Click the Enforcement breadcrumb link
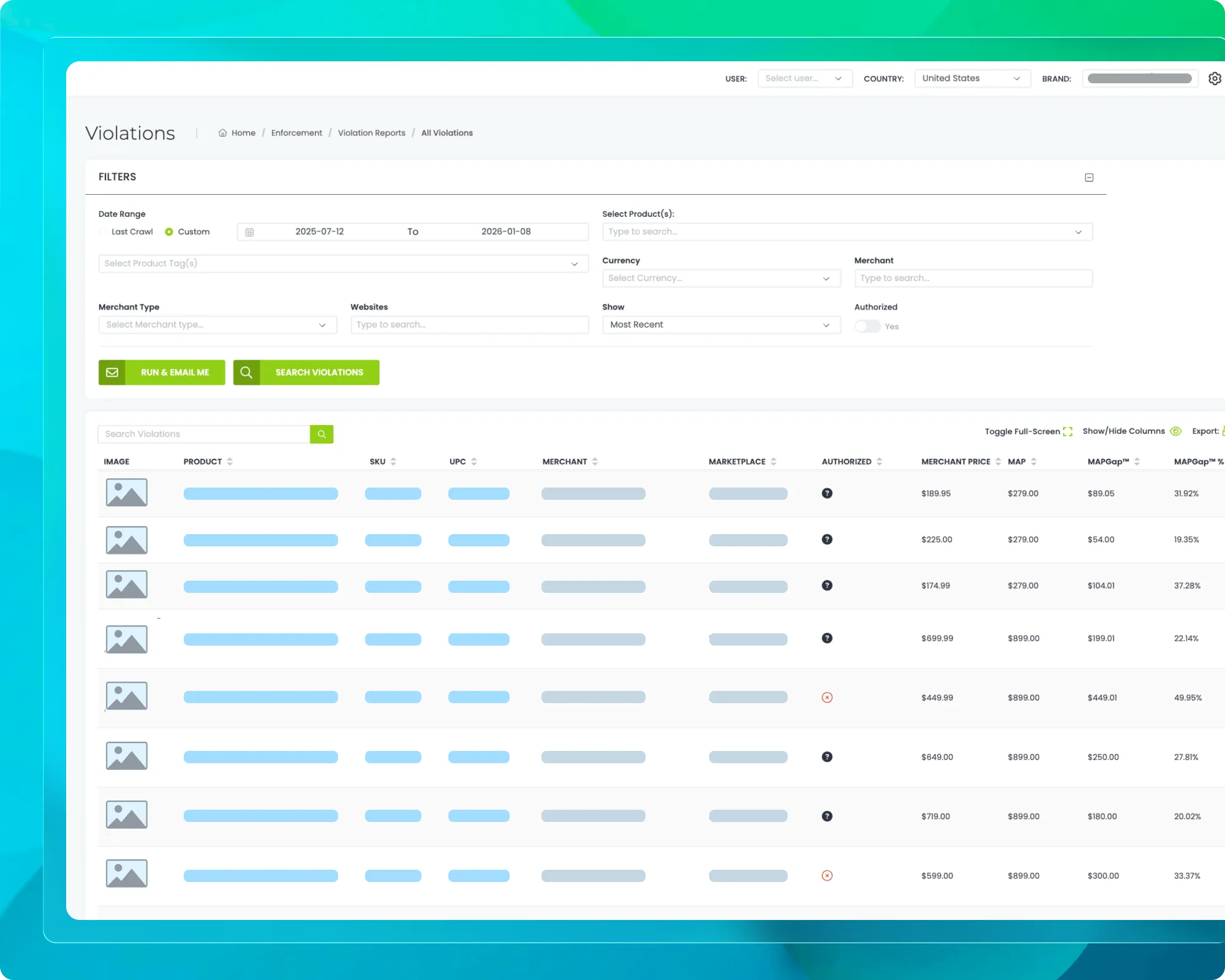The width and height of the screenshot is (1225, 980). pos(296,132)
